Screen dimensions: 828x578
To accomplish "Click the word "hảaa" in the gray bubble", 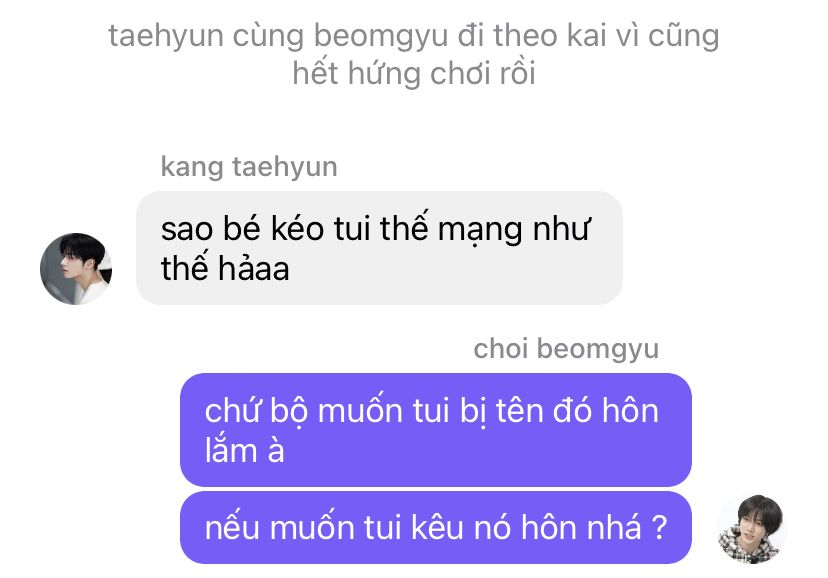I will (x=254, y=268).
